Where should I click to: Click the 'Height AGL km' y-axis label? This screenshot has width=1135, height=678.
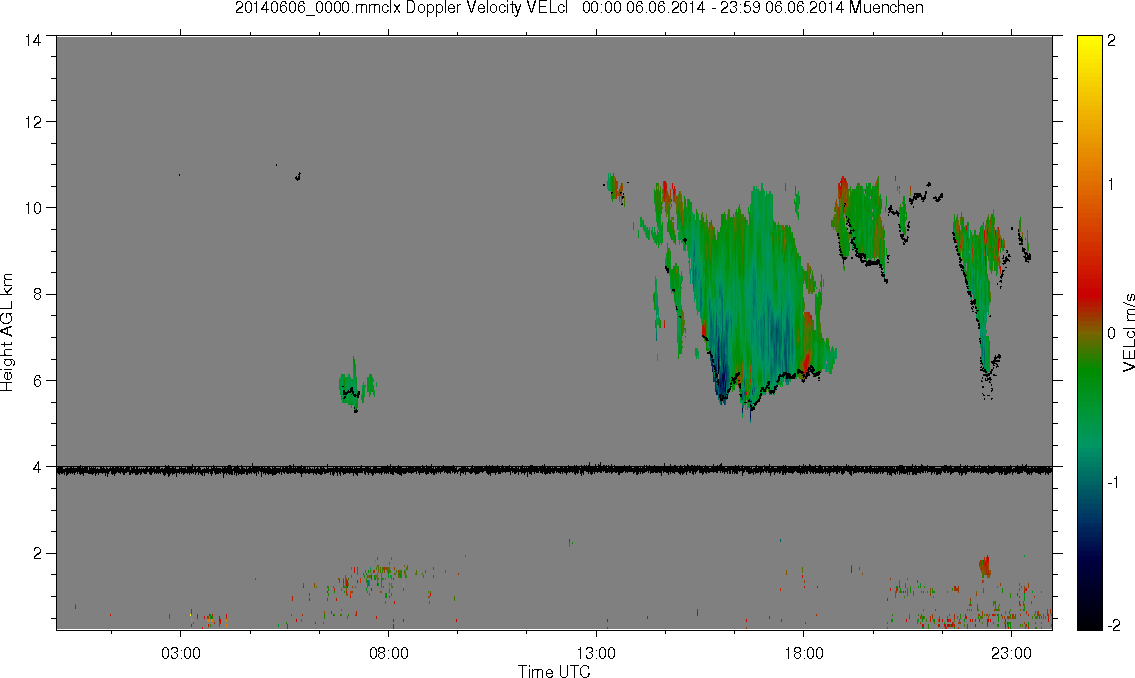point(7,332)
